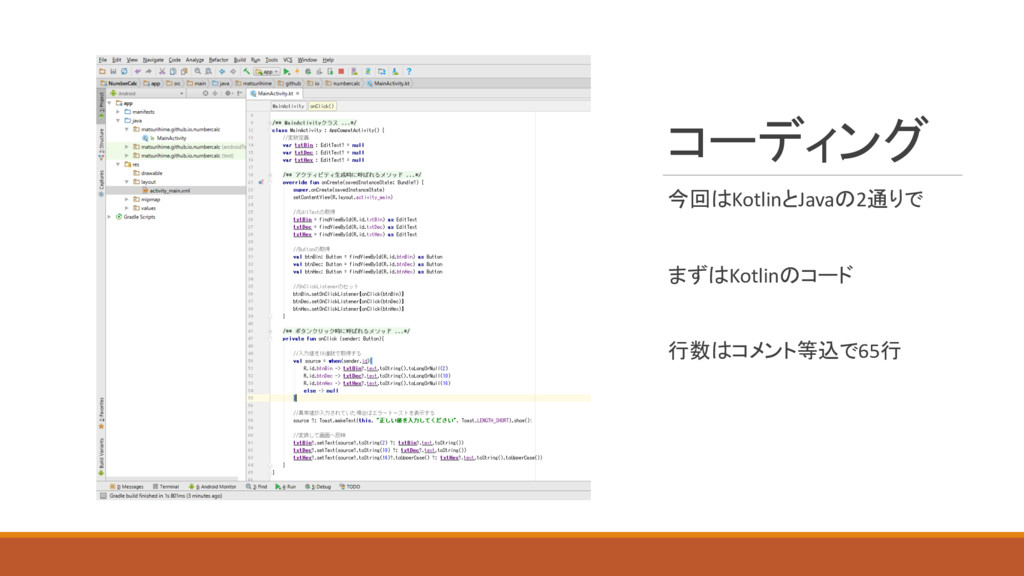Expand the mipmap folder node
1024x576 pixels.
[x=127, y=199]
